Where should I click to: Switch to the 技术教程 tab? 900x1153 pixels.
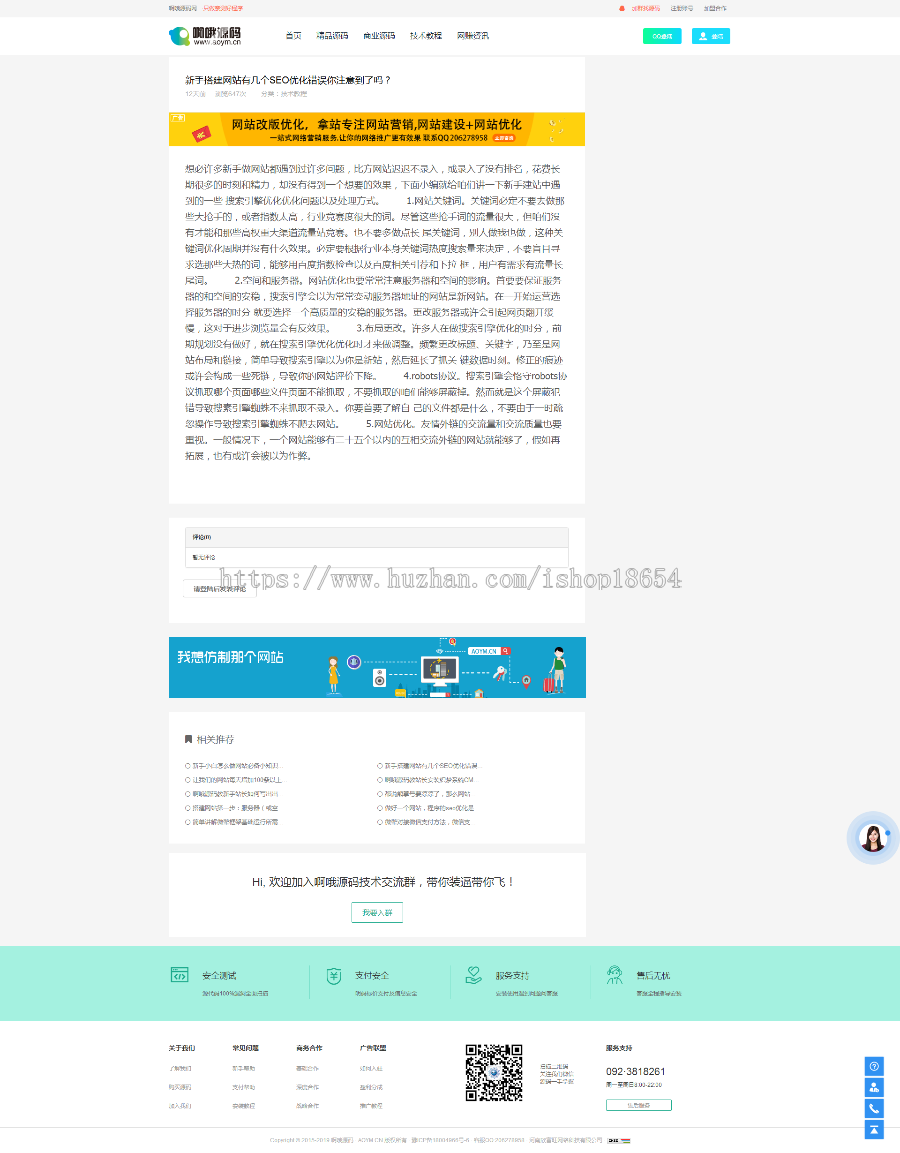(x=426, y=35)
